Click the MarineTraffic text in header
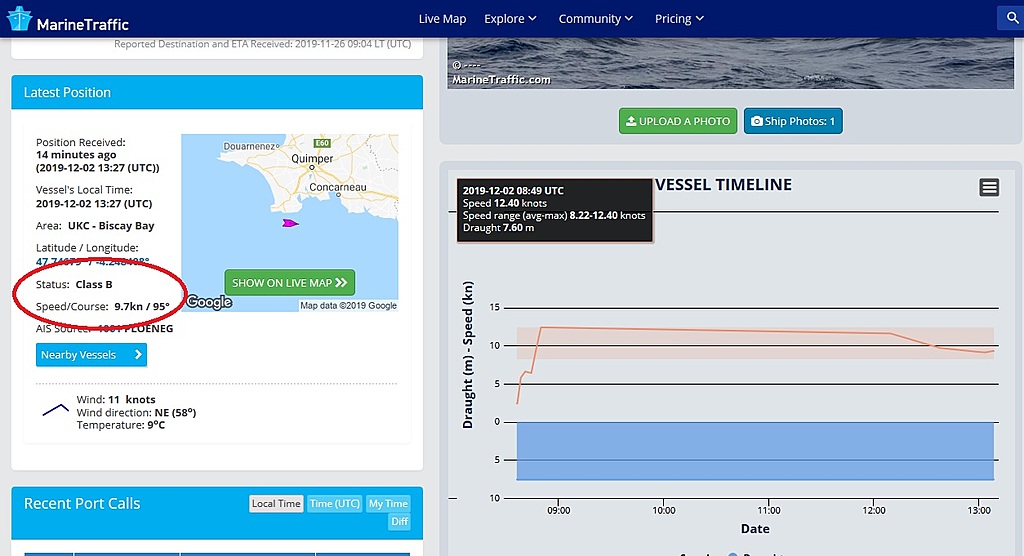This screenshot has height=556, width=1024. pos(82,25)
